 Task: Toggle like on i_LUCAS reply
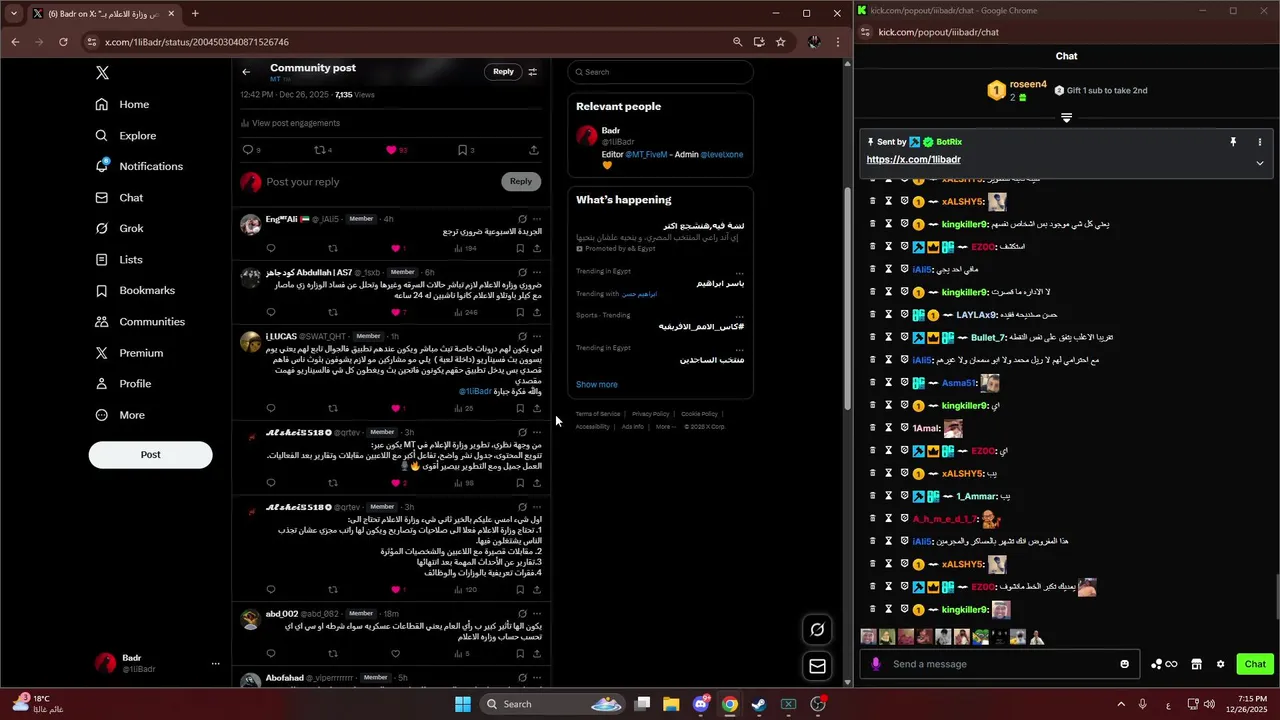click(395, 408)
